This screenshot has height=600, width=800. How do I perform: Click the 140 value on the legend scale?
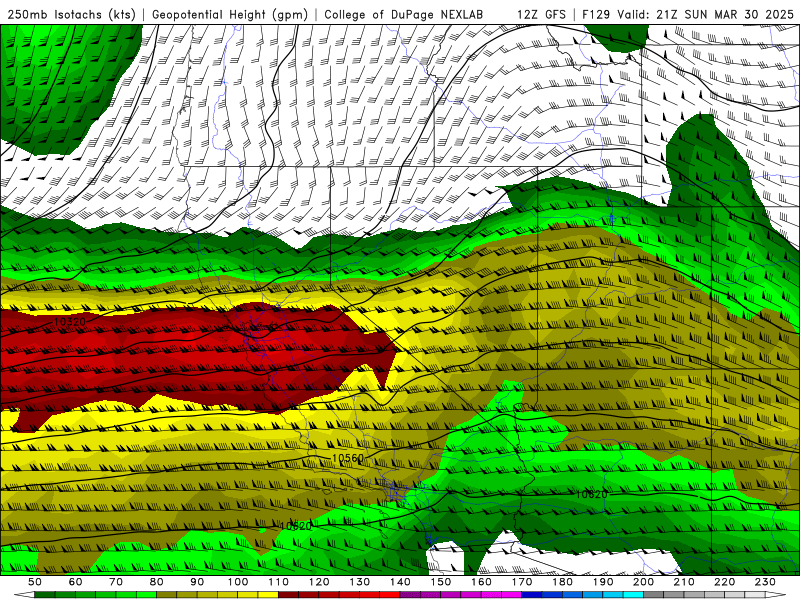(x=400, y=582)
